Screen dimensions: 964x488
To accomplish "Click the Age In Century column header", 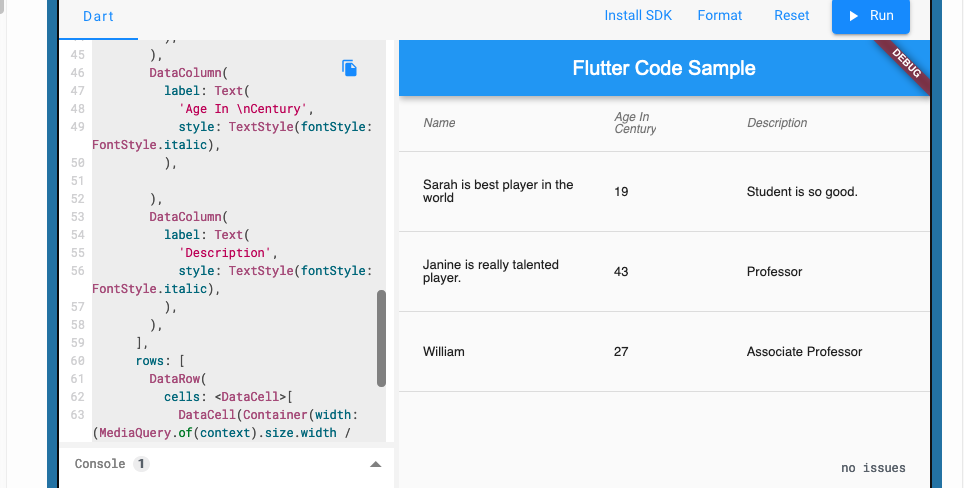I will pyautogui.click(x=635, y=123).
